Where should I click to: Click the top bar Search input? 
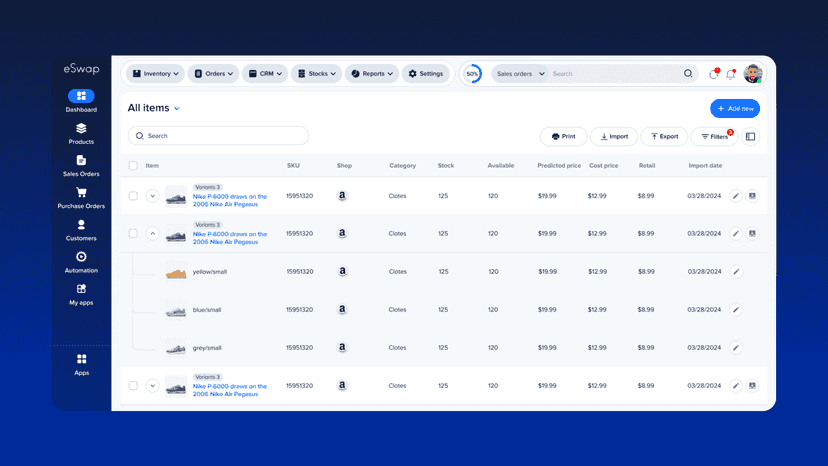615,74
